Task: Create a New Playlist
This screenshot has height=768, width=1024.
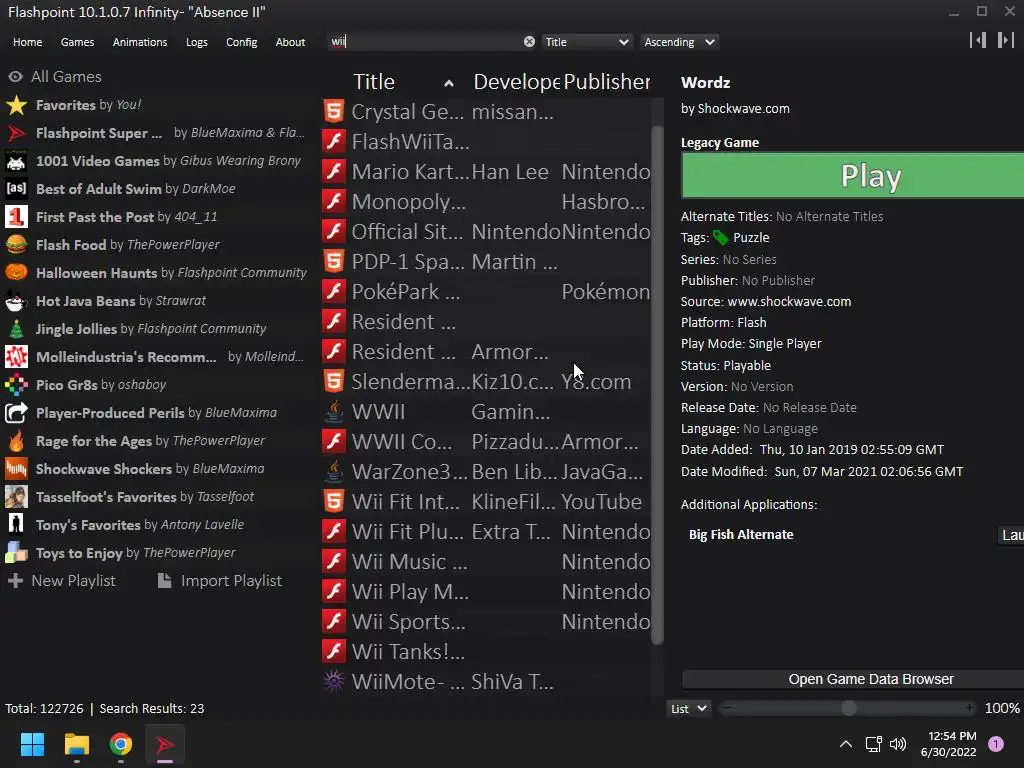Action: pyautogui.click(x=61, y=581)
